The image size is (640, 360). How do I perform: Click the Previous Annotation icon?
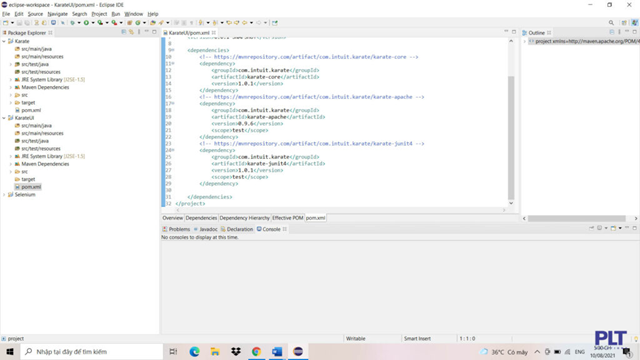pyautogui.click(x=215, y=23)
